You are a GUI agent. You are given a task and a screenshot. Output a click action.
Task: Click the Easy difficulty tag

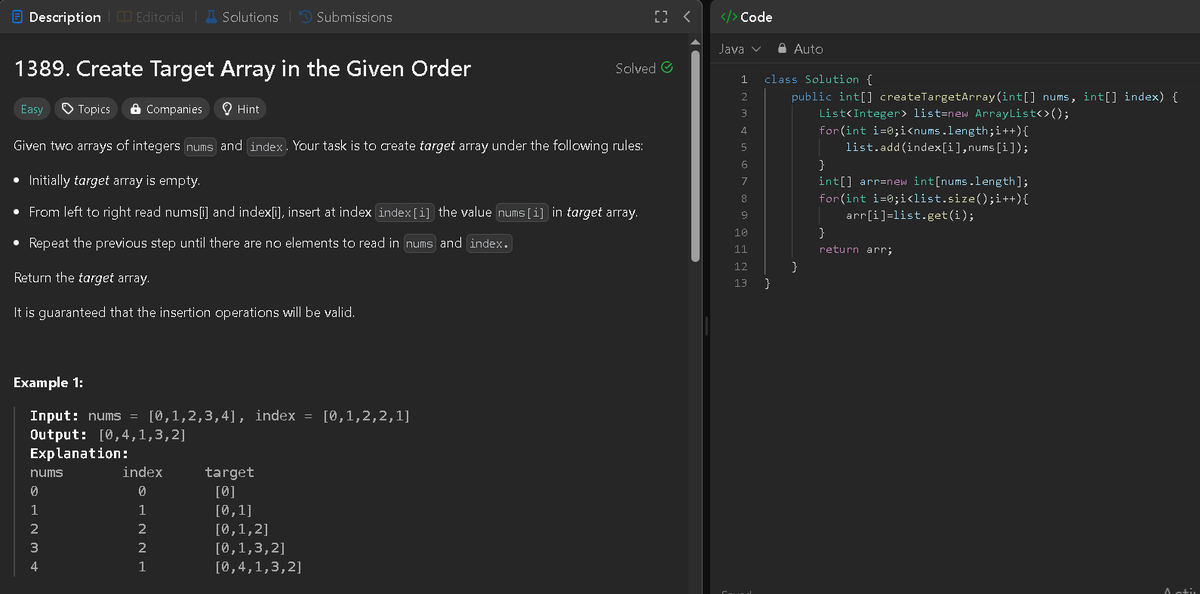click(32, 109)
